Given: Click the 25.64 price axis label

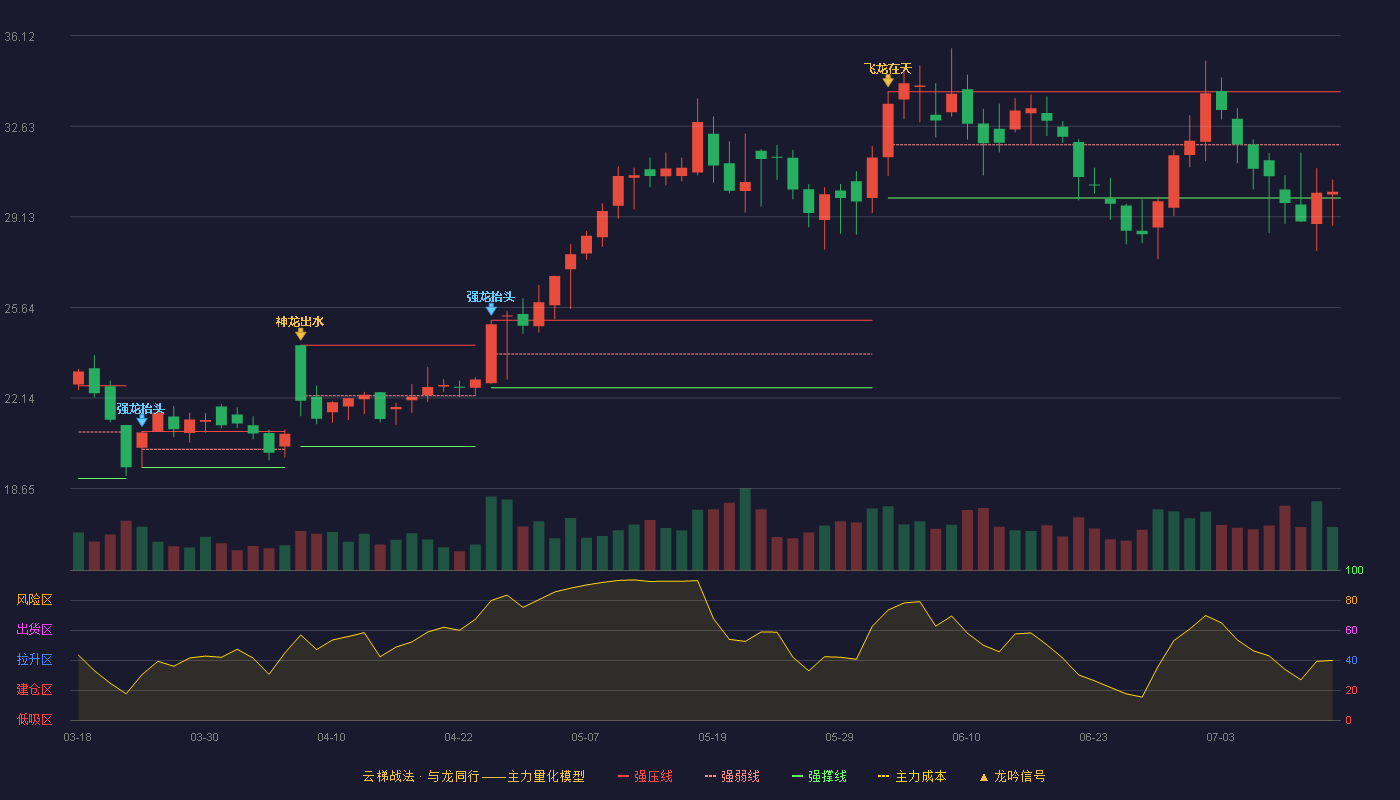Looking at the screenshot, I should [x=20, y=309].
